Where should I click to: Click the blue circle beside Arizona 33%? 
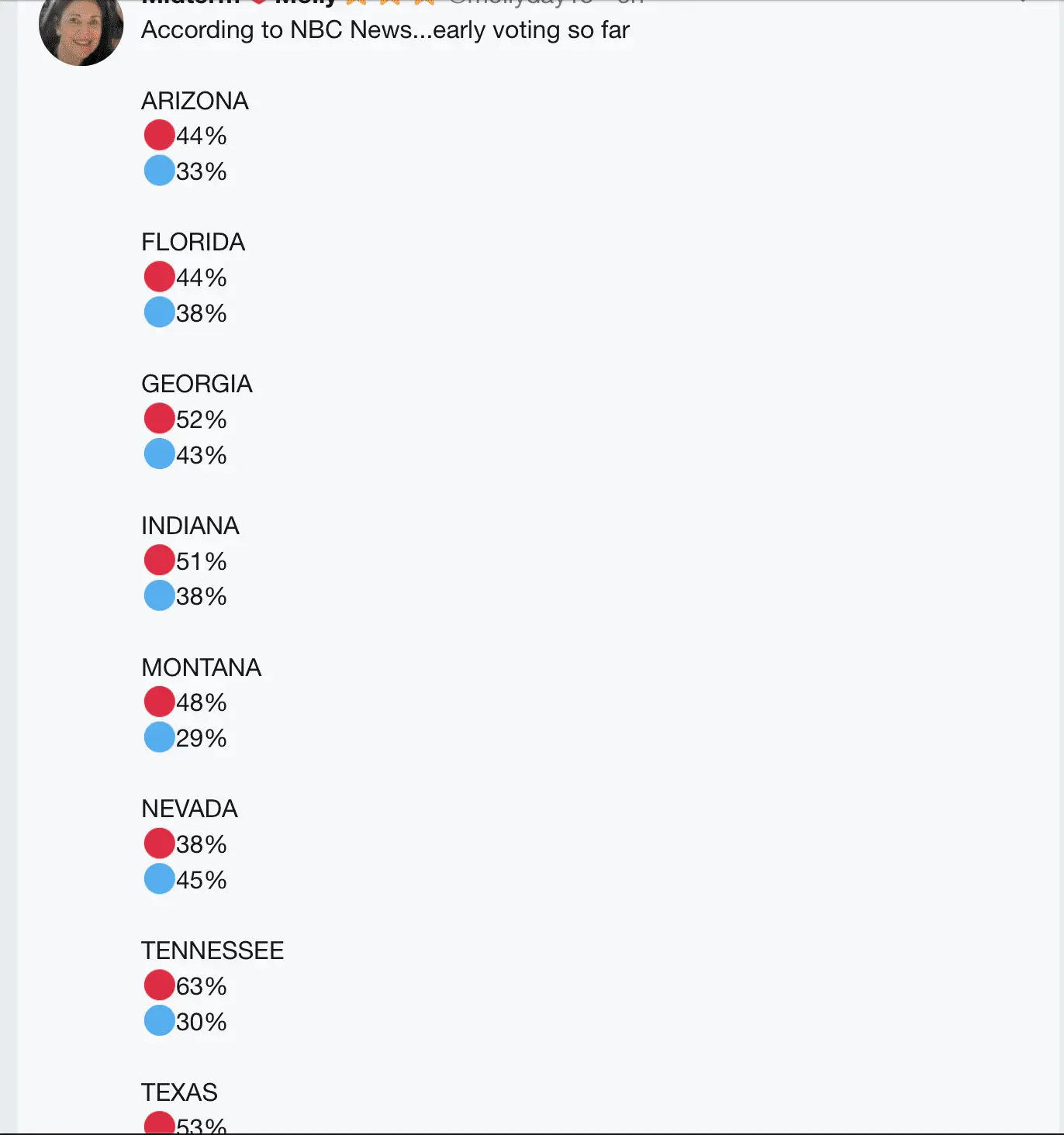tap(159, 171)
